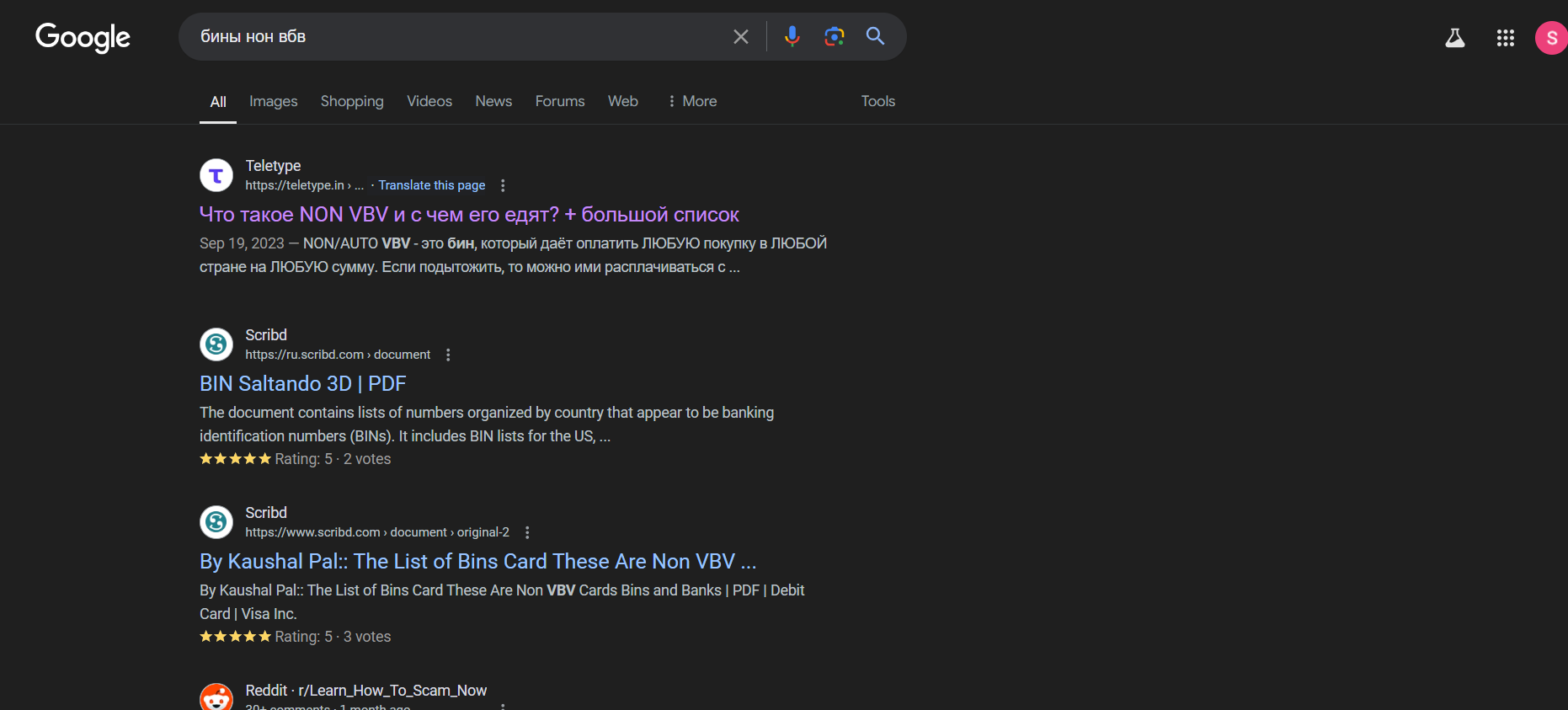Open the Tools options
The image size is (1568, 710).
[877, 101]
